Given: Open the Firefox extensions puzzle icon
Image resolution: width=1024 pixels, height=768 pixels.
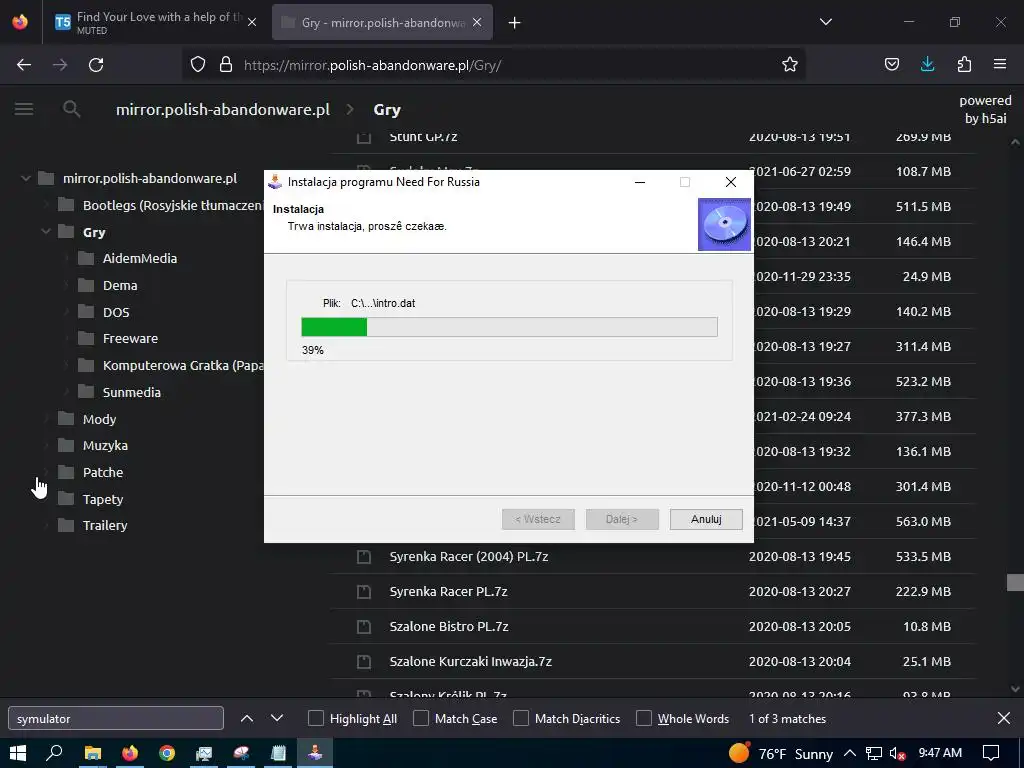Looking at the screenshot, I should tap(964, 64).
